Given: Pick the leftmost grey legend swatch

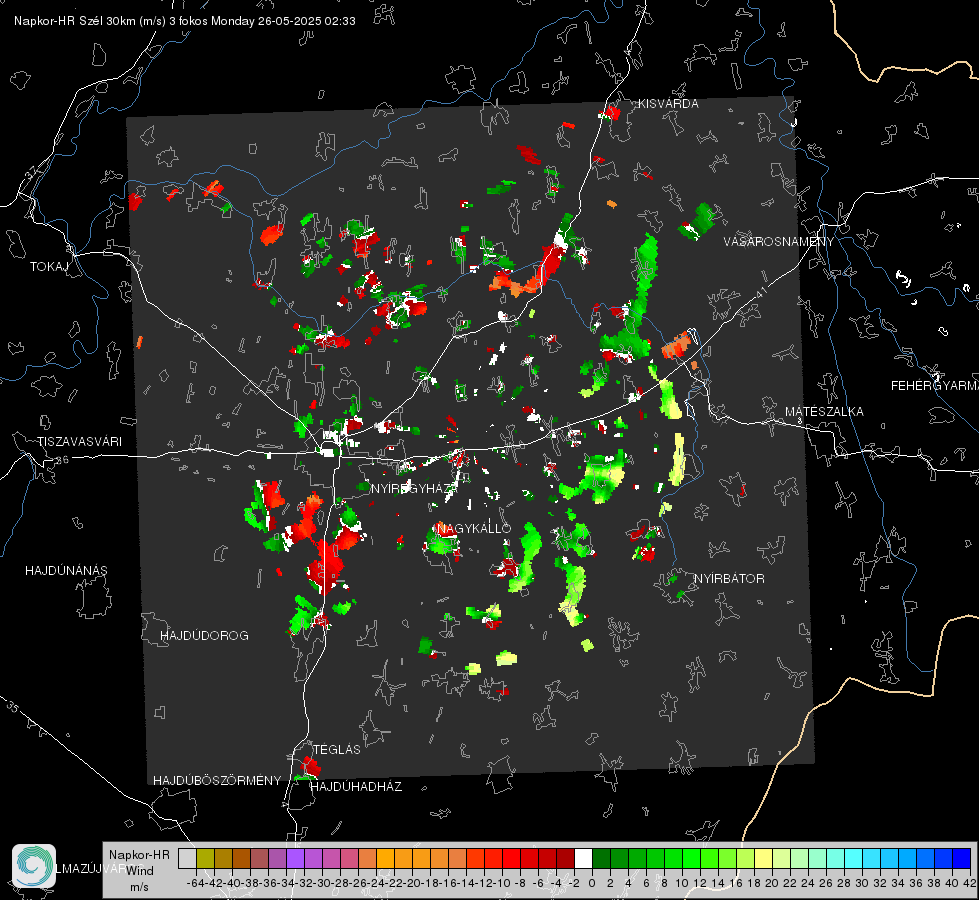Looking at the screenshot, I should point(187,858).
